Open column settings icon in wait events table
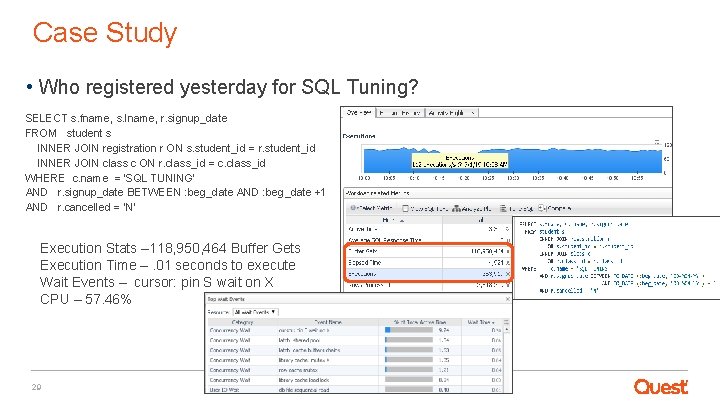 point(506,322)
